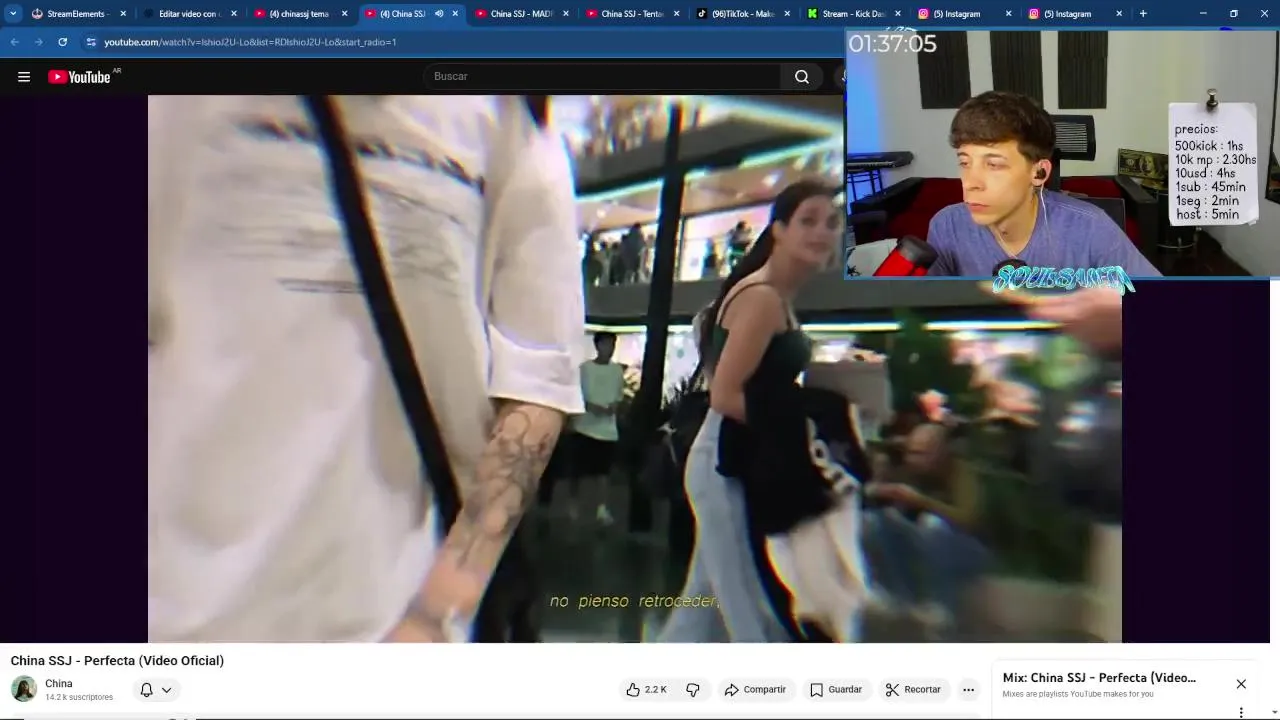View site information icon in address bar
The width and height of the screenshot is (1280, 720).
point(91,42)
